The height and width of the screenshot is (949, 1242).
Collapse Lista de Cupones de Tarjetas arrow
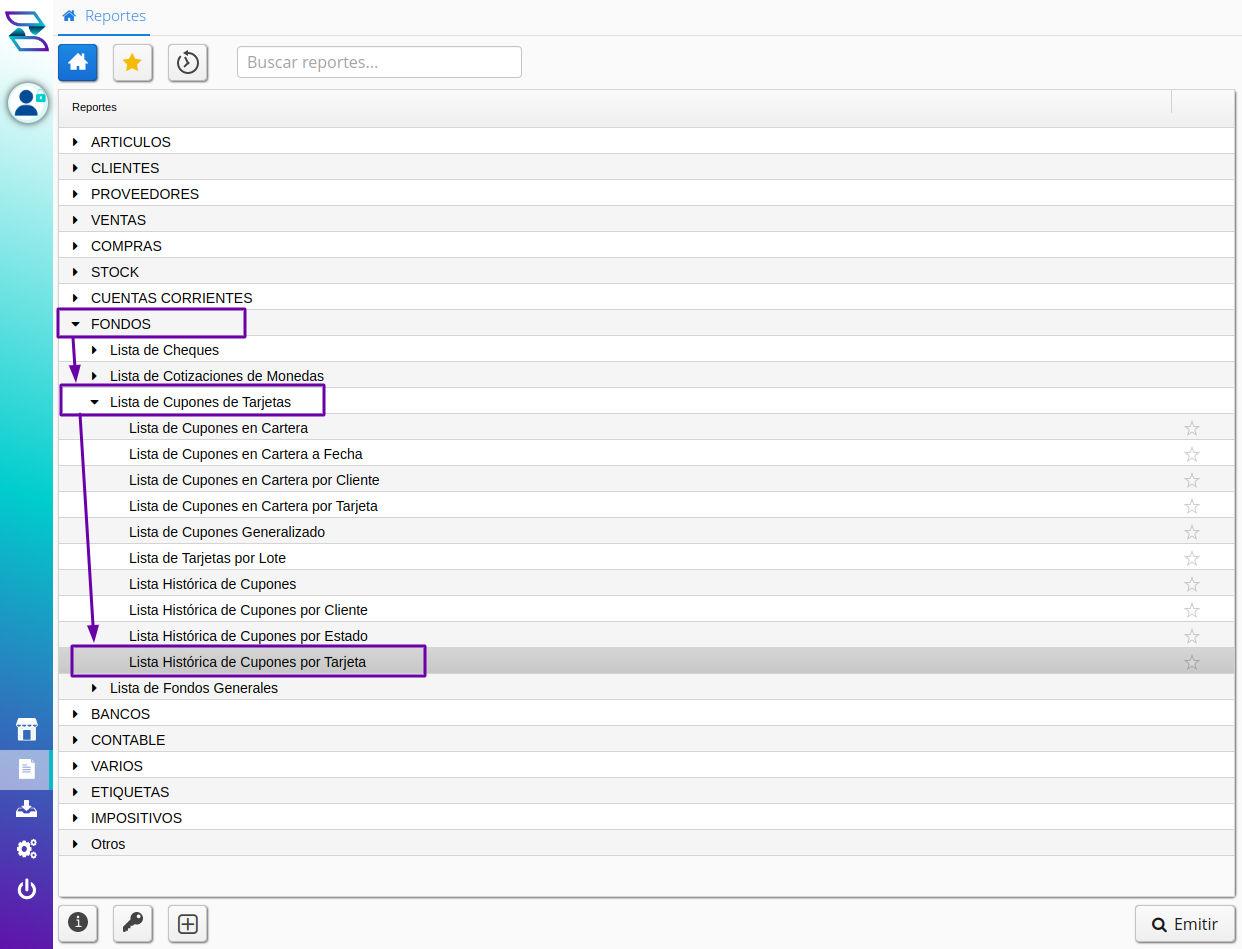(x=94, y=402)
